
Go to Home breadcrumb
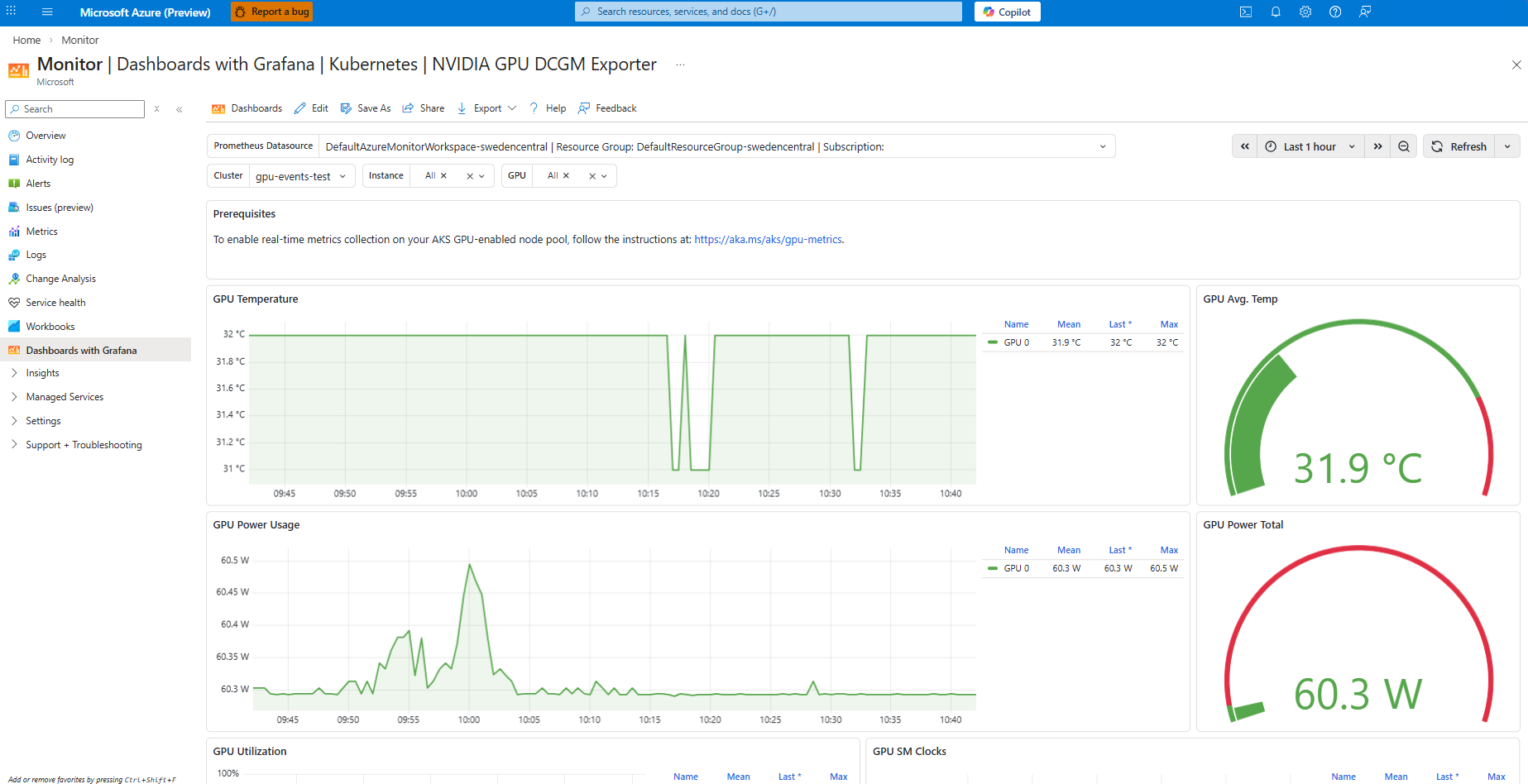26,40
